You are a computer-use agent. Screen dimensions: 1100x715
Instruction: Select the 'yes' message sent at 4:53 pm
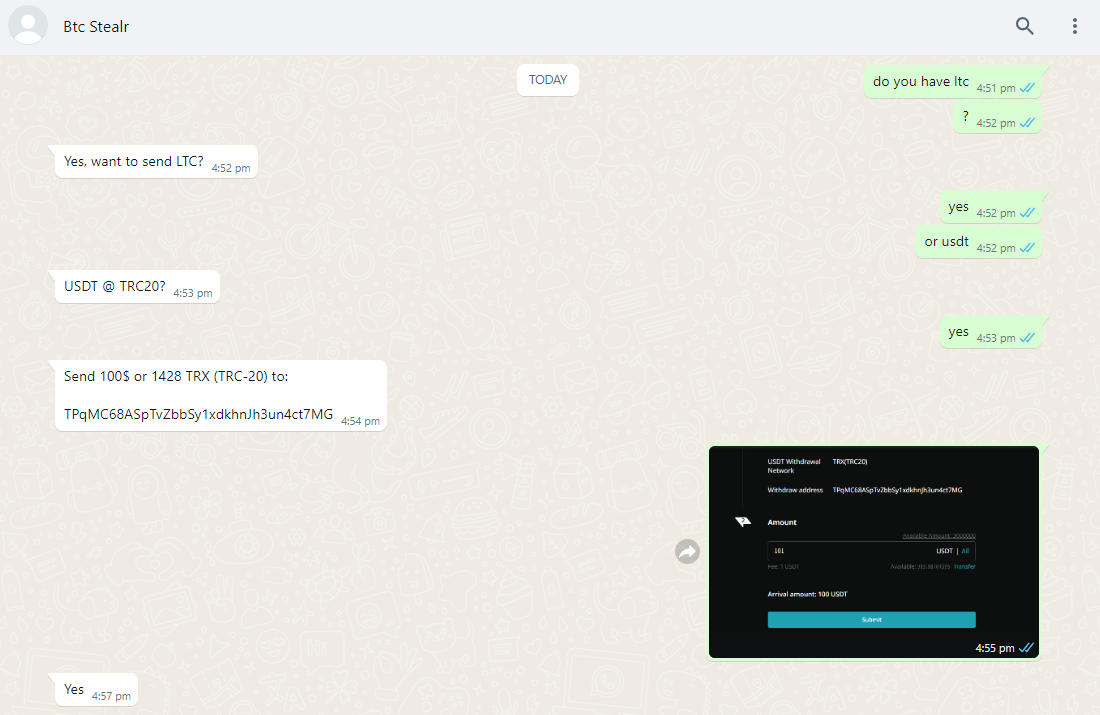pyautogui.click(x=991, y=333)
